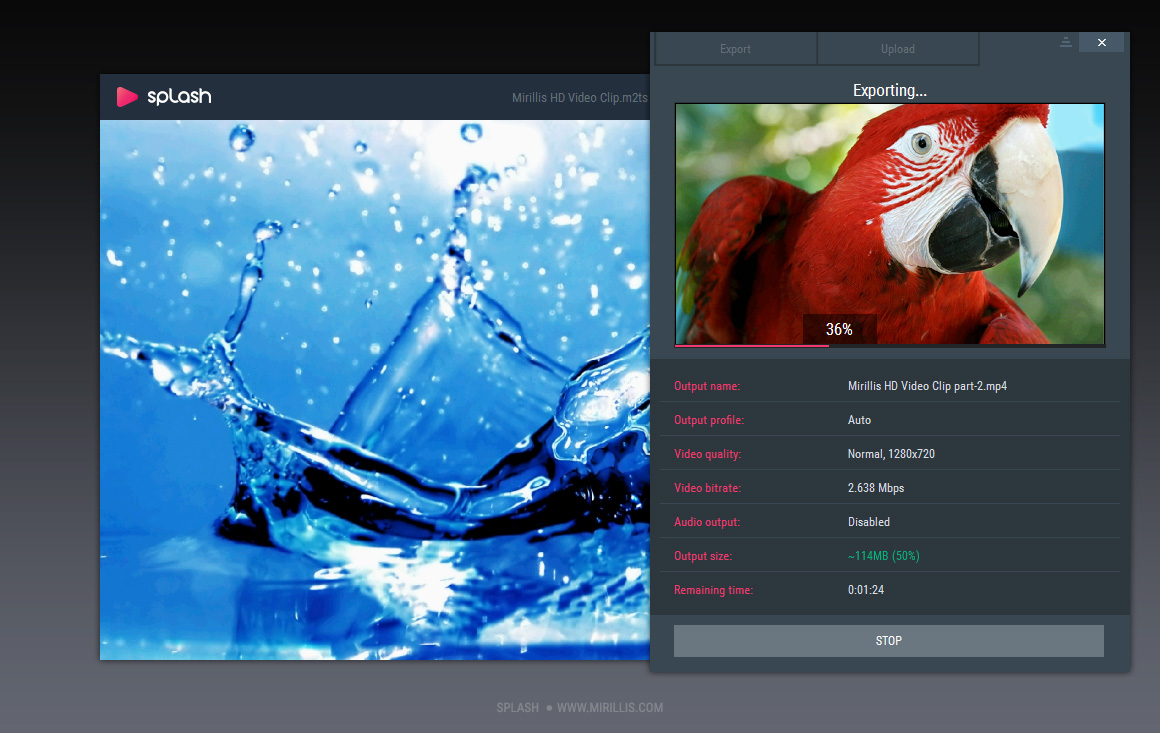The image size is (1160, 733).
Task: Click the Mirillis HD Video Clip.m2ts title
Action: tap(579, 98)
